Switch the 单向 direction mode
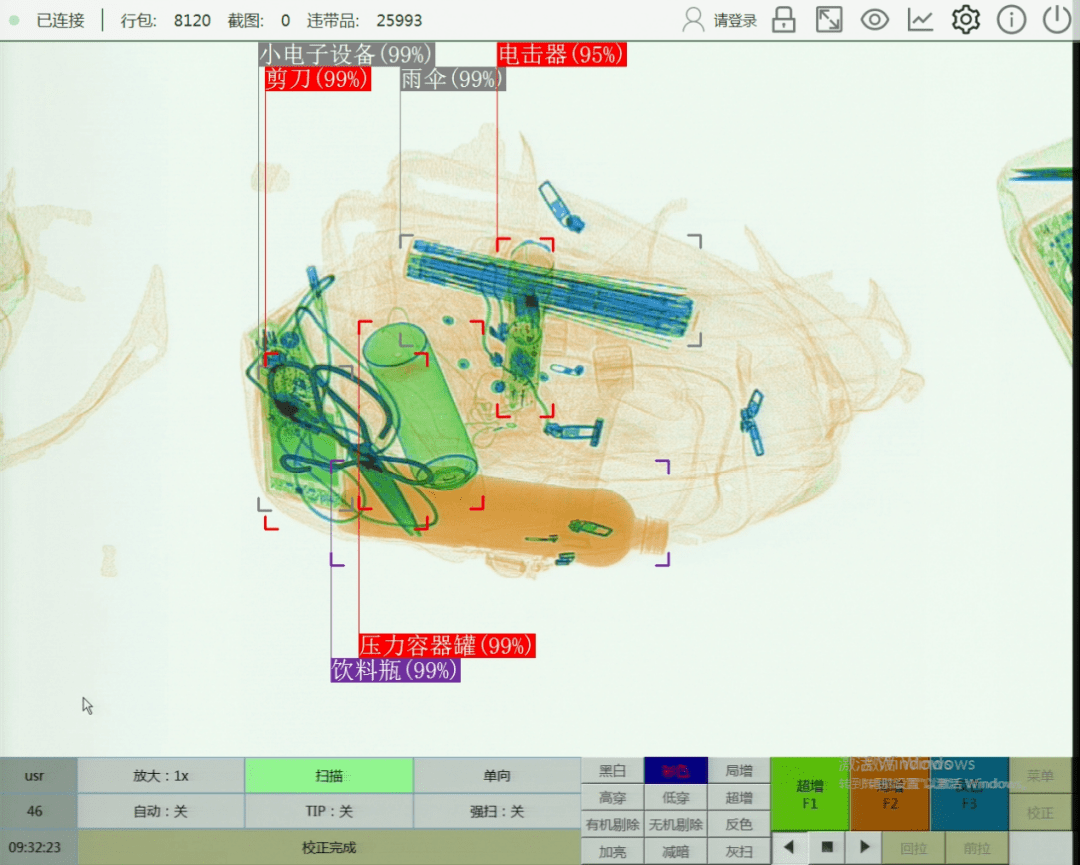1080x865 pixels. [x=497, y=775]
